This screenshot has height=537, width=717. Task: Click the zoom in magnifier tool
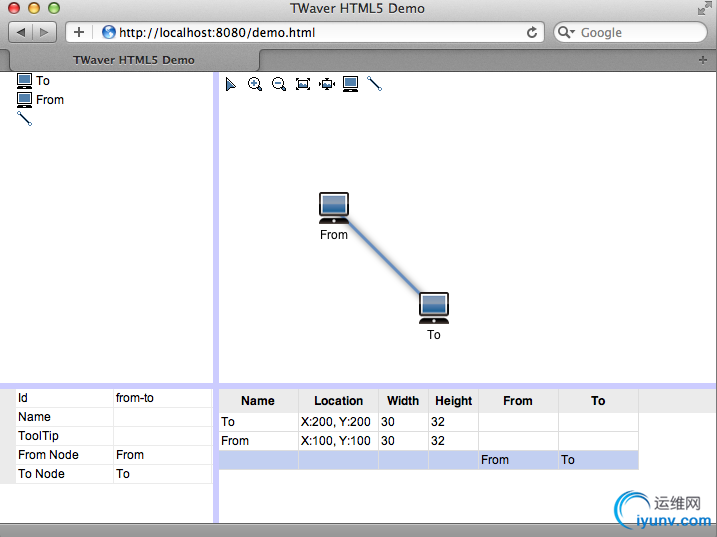255,84
